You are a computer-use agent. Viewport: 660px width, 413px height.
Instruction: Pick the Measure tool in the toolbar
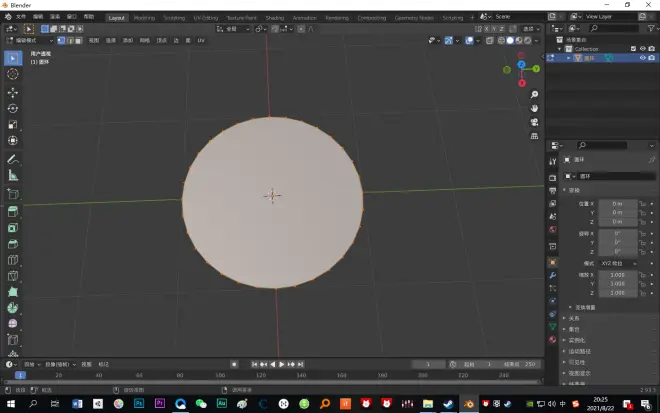13,176
